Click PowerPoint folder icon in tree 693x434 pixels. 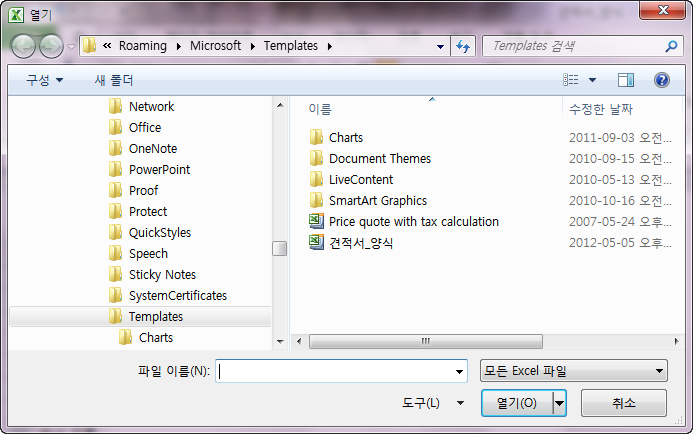(115, 169)
